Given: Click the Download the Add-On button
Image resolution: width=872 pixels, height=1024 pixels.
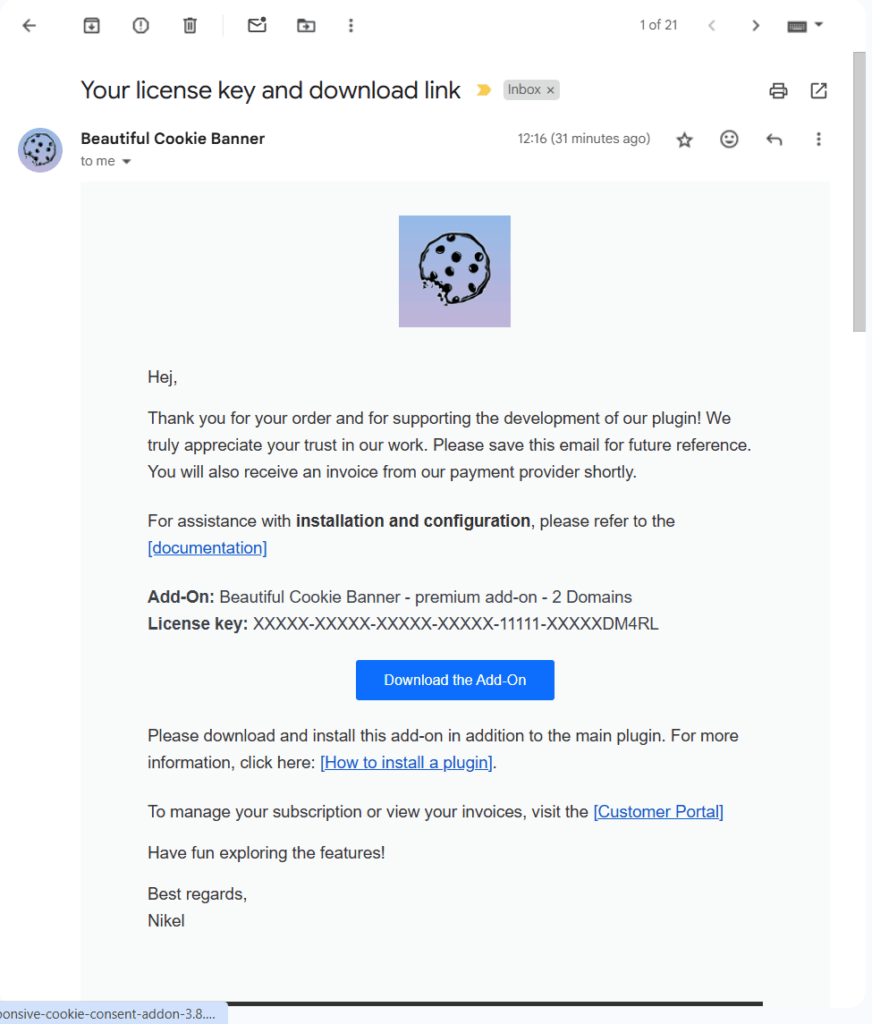Looking at the screenshot, I should tap(455, 680).
